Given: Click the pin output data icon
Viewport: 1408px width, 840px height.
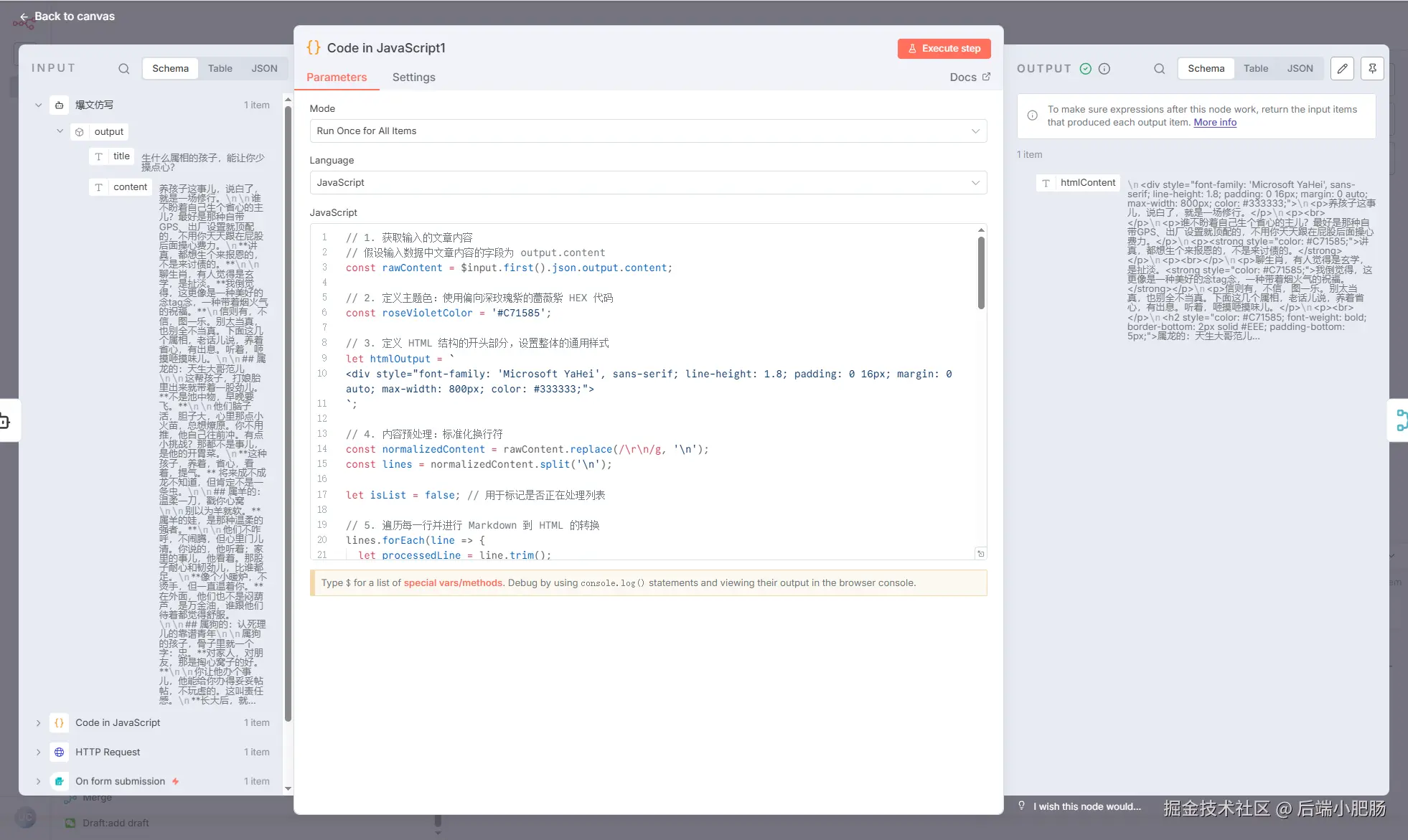Looking at the screenshot, I should (x=1371, y=68).
